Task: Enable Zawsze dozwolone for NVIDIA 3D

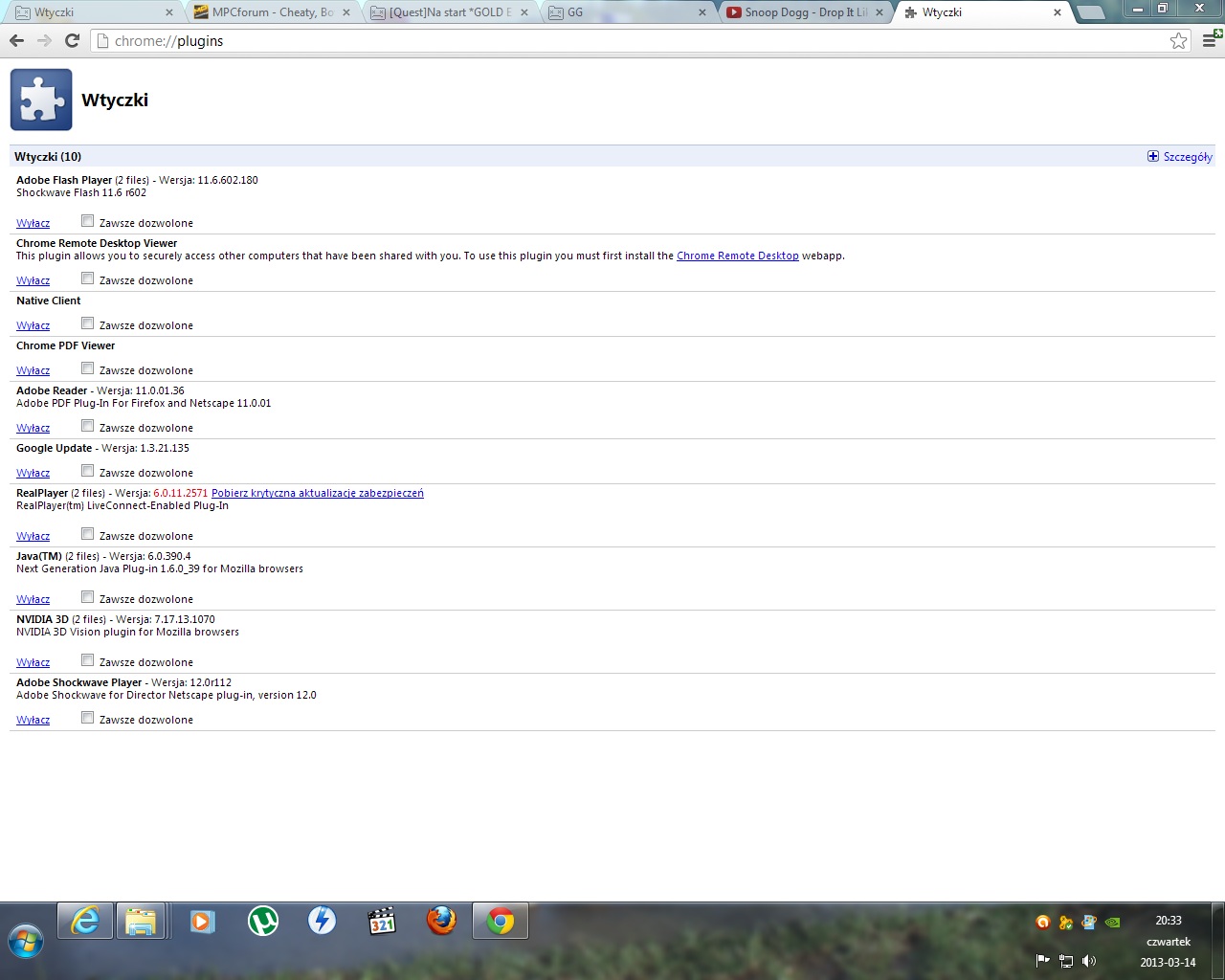Action: 87,660
